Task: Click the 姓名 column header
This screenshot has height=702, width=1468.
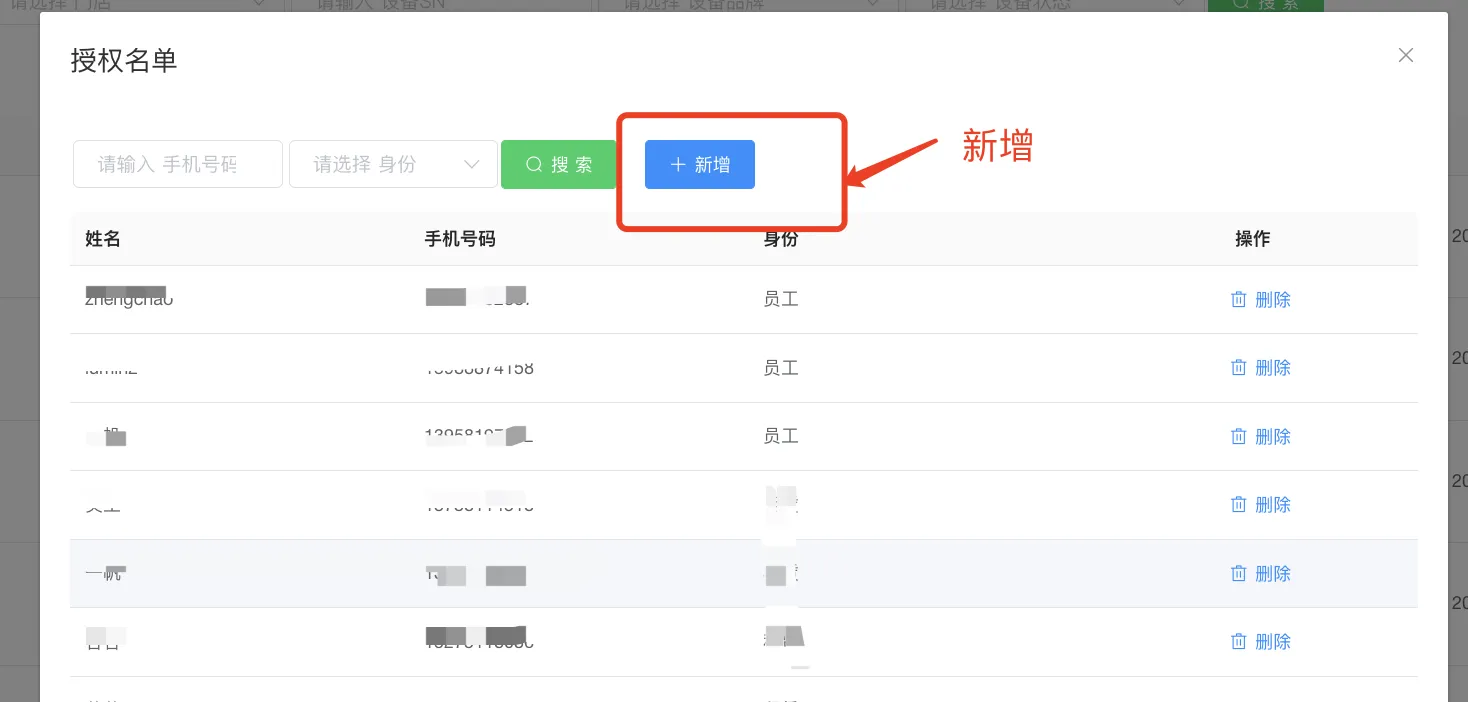Action: point(103,239)
